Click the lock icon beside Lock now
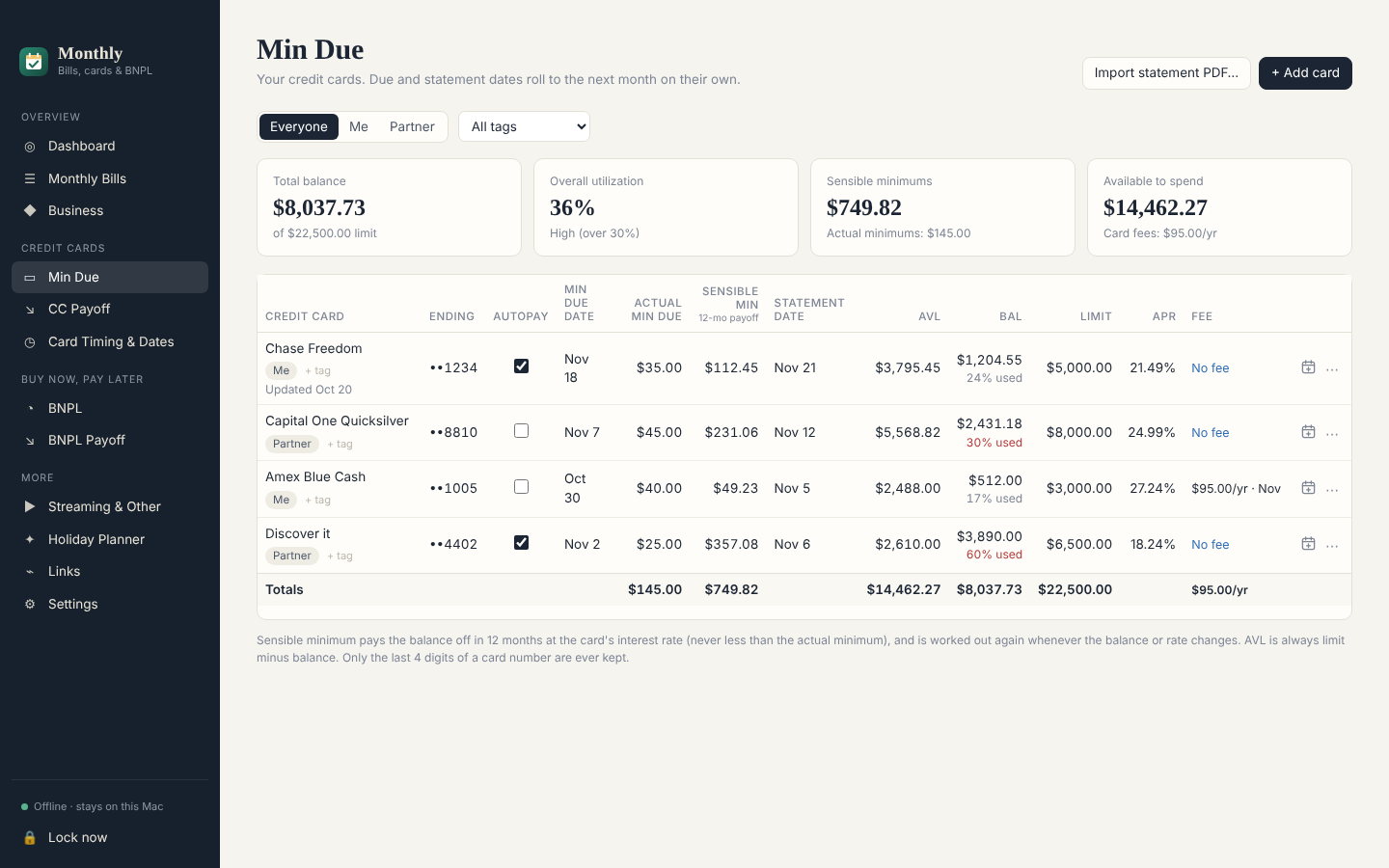This screenshot has height=868, width=1389. point(30,837)
